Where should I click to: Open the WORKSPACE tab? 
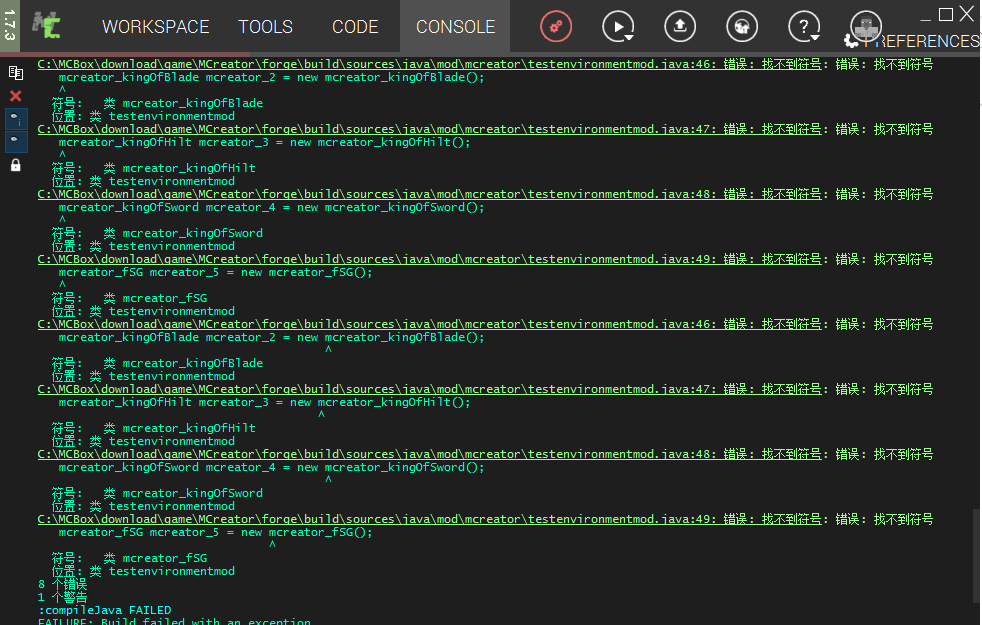155,27
